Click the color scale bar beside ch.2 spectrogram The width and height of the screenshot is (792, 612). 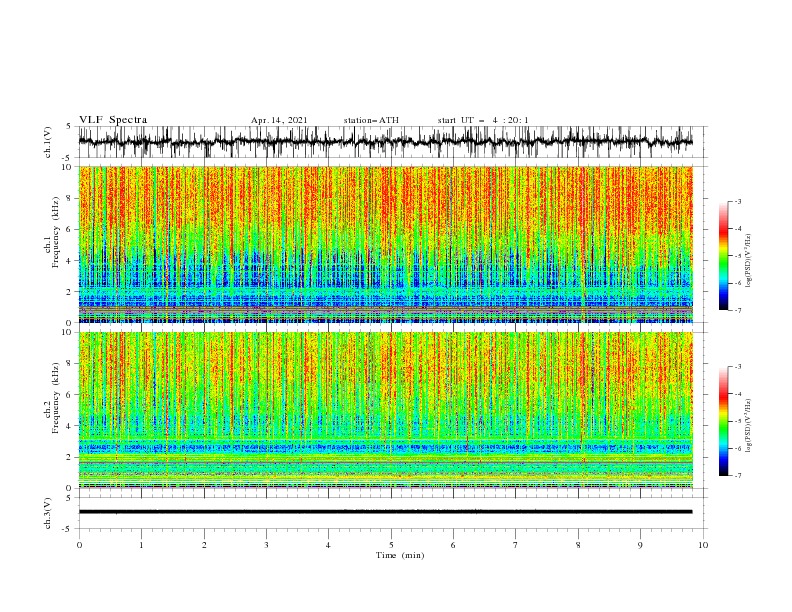click(723, 421)
